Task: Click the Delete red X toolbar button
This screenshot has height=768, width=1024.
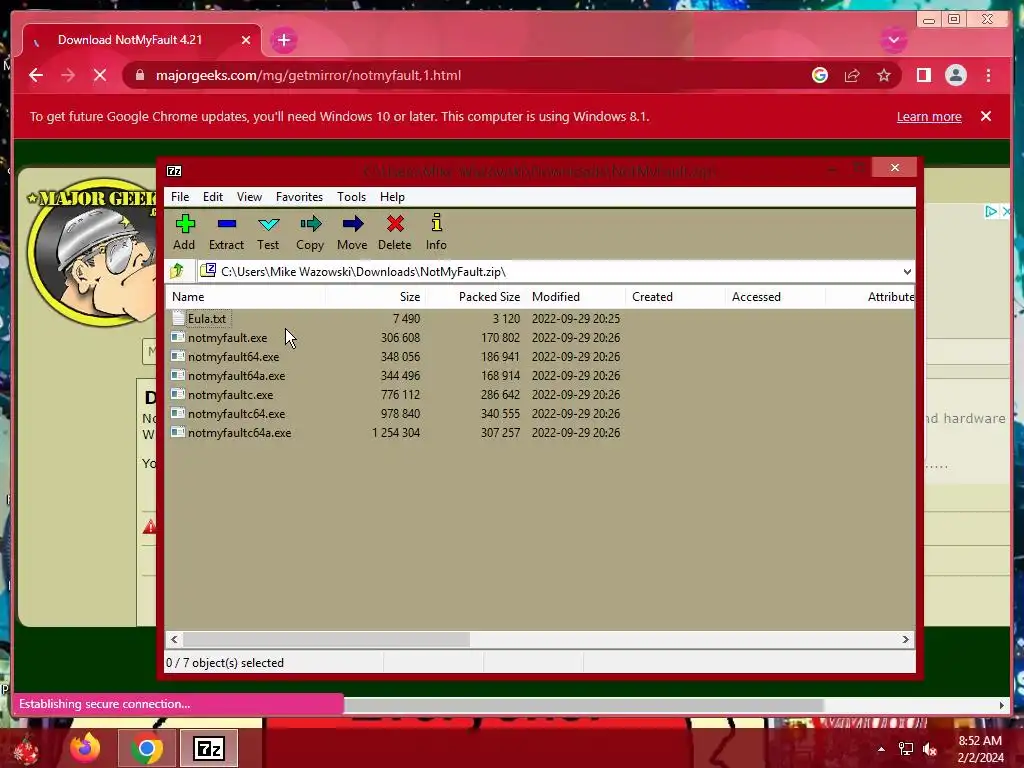Action: (394, 232)
